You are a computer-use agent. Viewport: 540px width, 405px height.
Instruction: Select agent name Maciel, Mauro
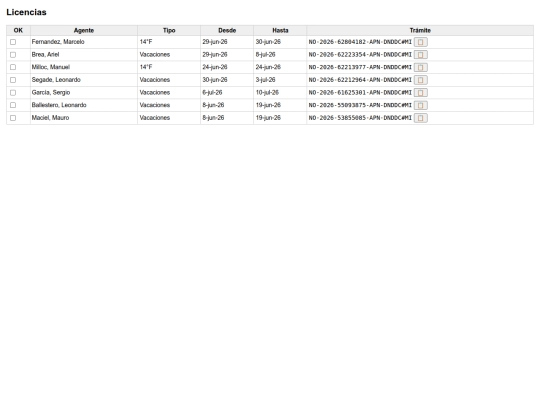50,117
